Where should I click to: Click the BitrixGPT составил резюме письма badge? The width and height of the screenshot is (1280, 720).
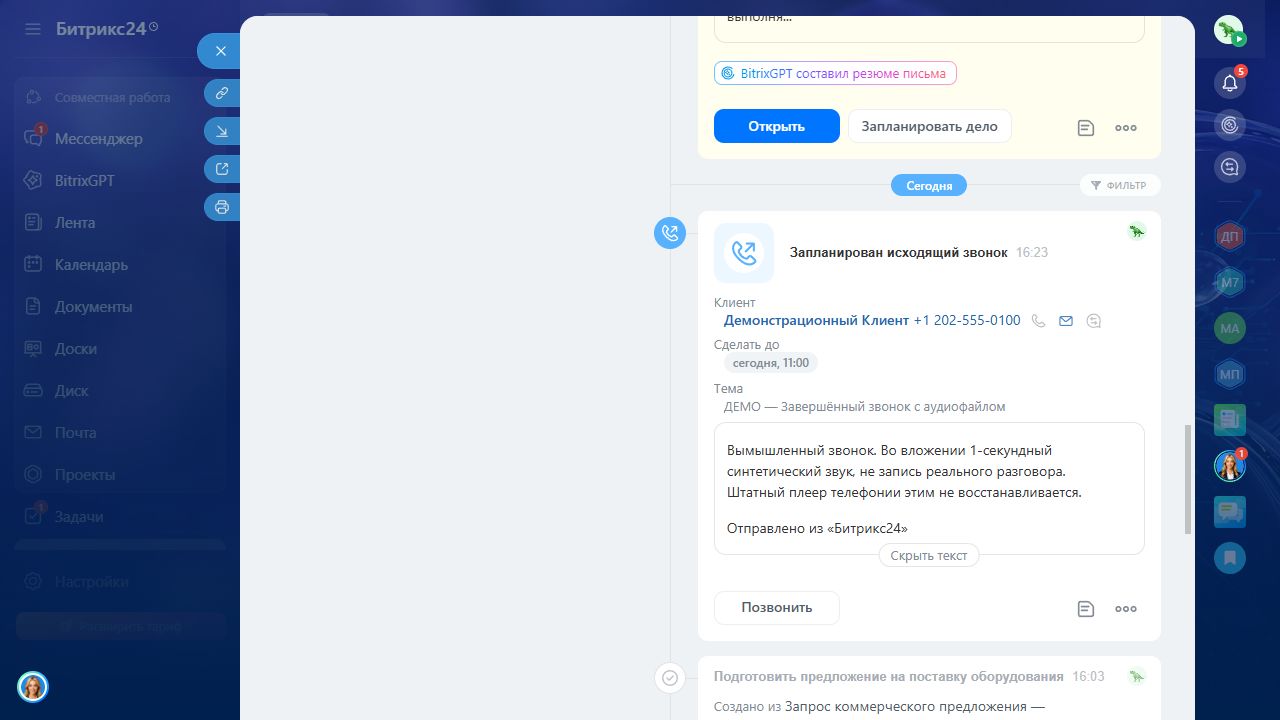pyautogui.click(x=835, y=73)
